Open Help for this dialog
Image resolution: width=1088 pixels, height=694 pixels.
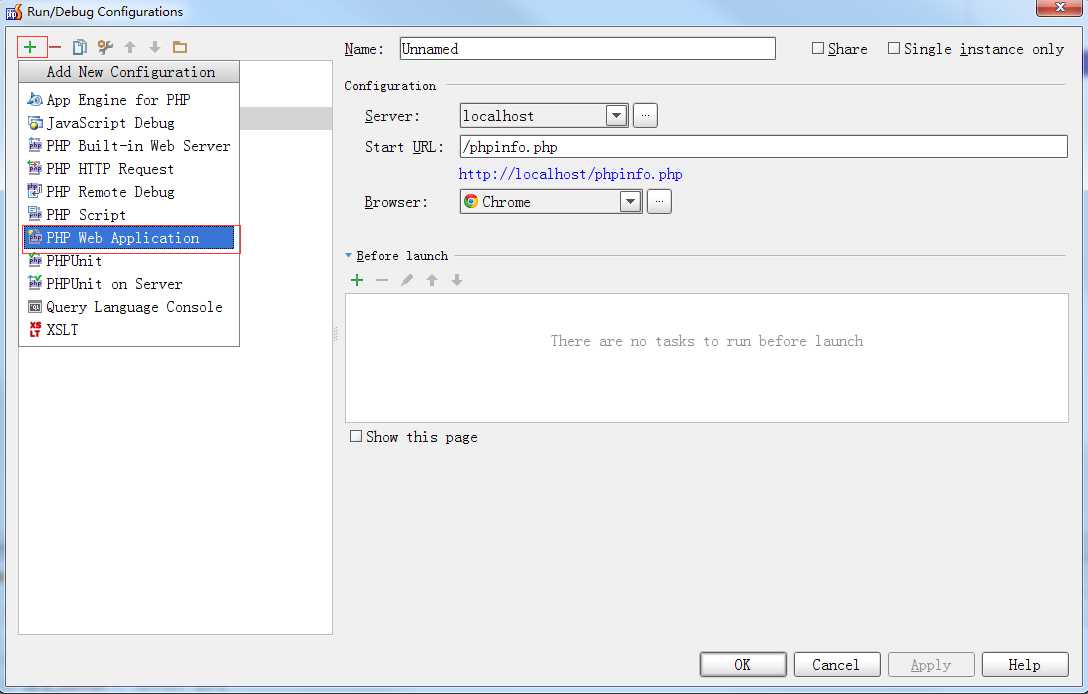click(x=1025, y=665)
